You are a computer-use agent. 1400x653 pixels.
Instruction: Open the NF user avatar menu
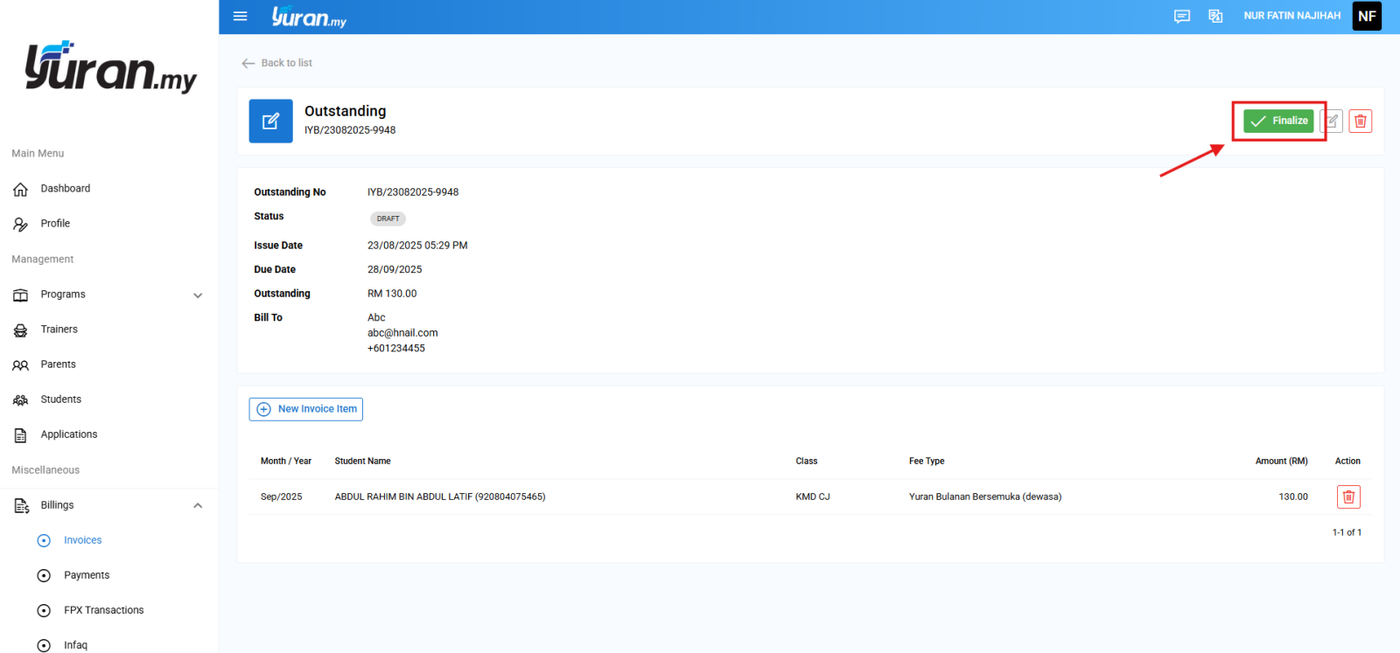1367,16
